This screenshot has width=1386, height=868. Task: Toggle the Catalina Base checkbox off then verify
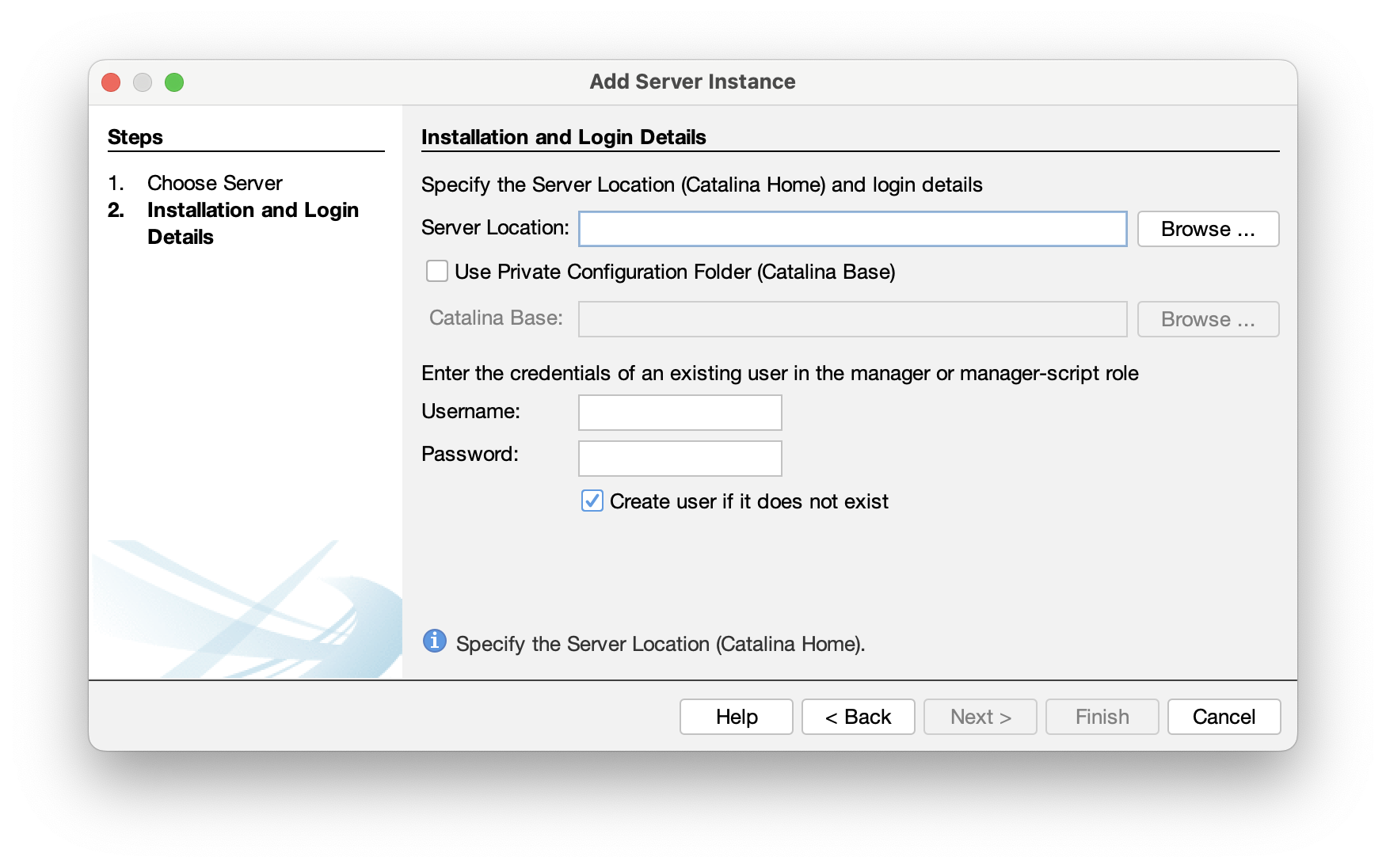point(436,271)
